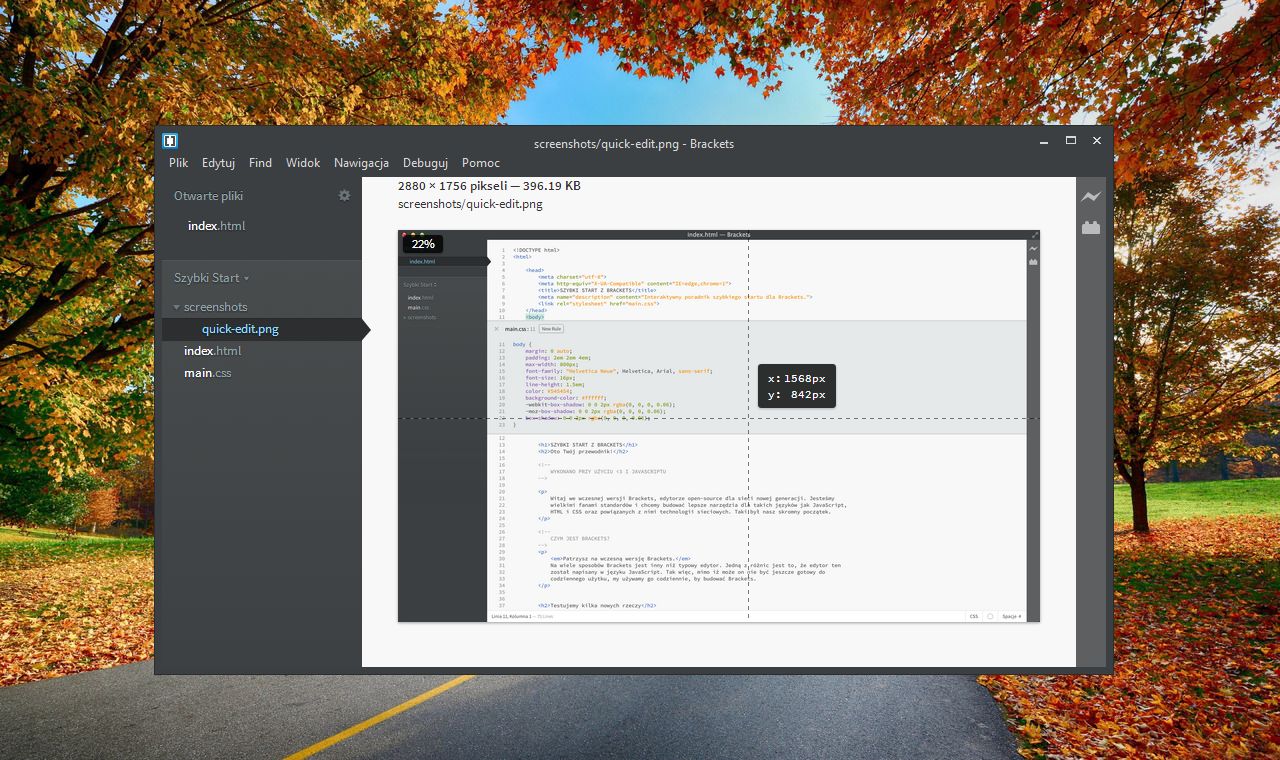
Task: Open the Pomoc menu
Action: [x=481, y=163]
